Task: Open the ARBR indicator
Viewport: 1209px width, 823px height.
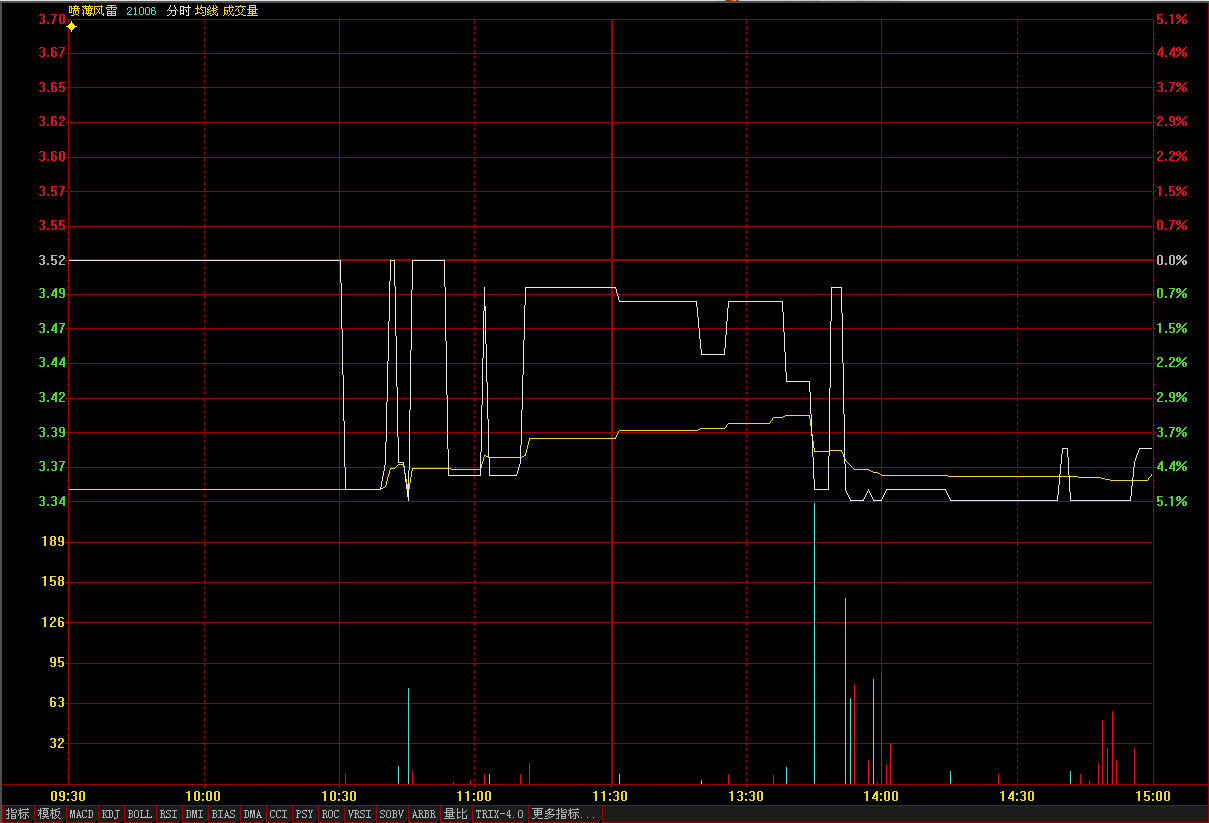Action: point(424,815)
